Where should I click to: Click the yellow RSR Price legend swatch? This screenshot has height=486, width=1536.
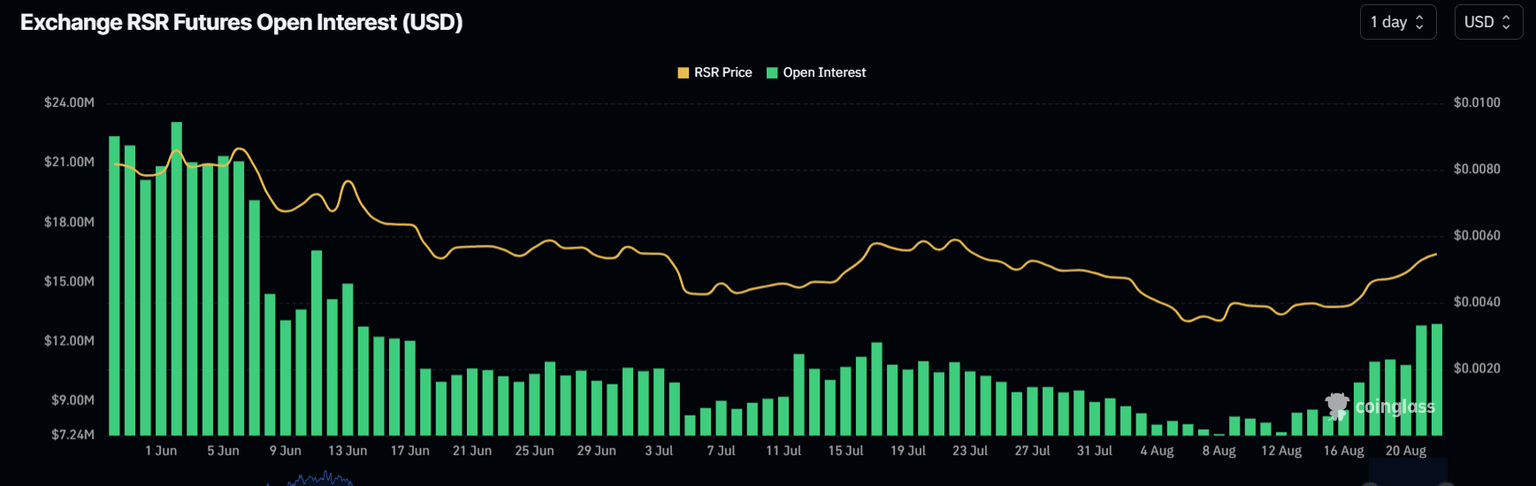point(684,73)
